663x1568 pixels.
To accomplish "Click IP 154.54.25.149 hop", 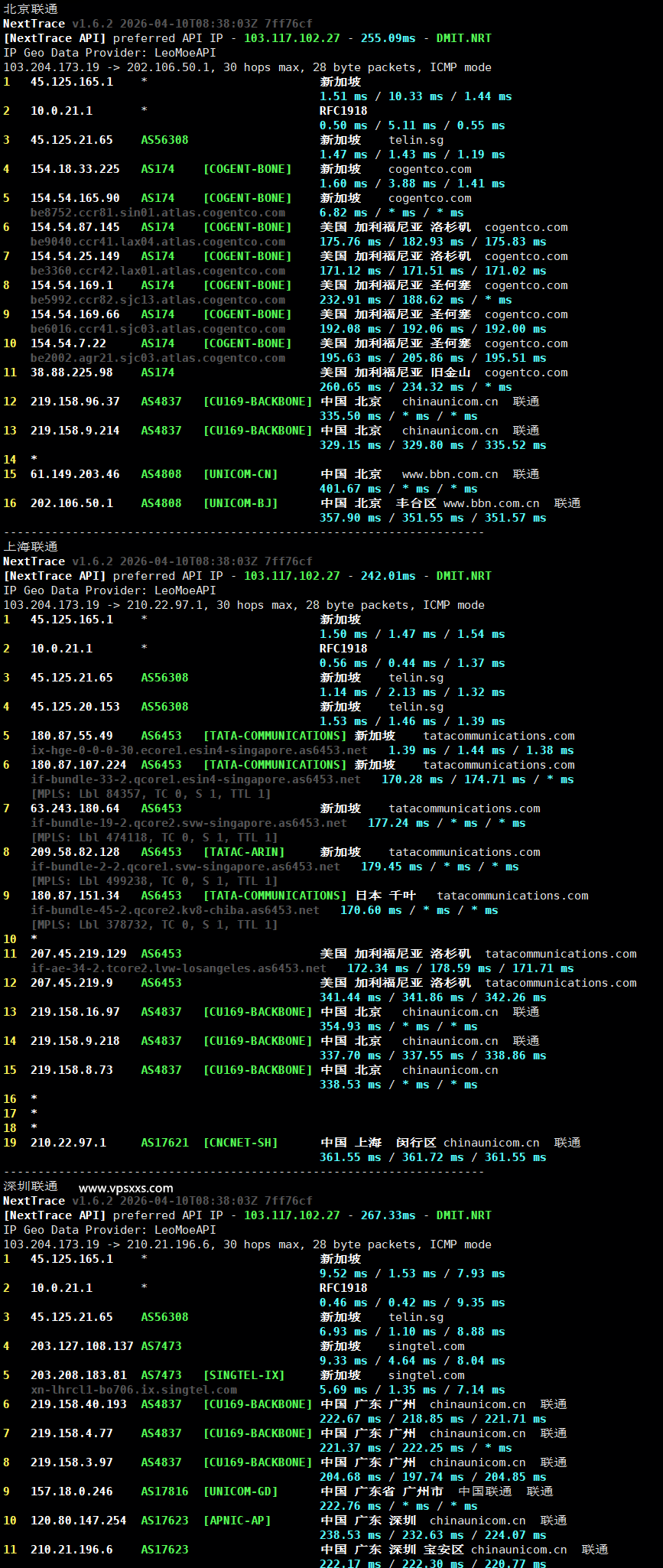I will click(x=75, y=256).
